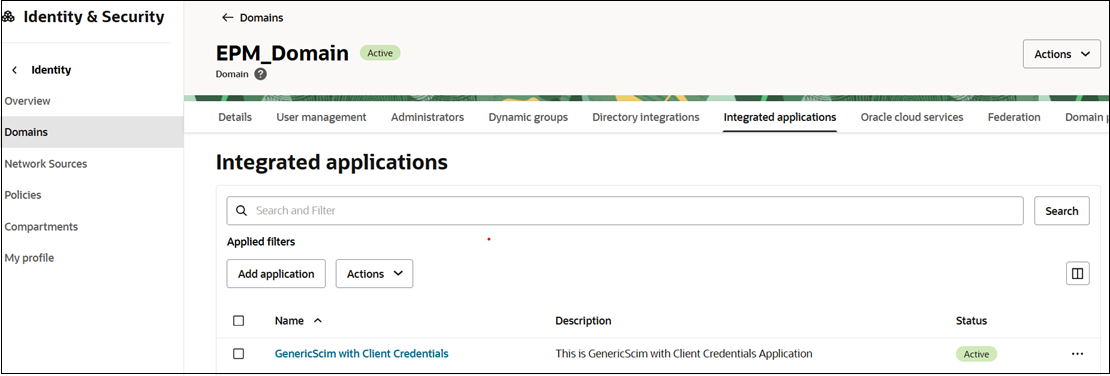Image resolution: width=1110 pixels, height=376 pixels.
Task: Open GenericScim with Client Credentials link
Action: click(x=362, y=353)
